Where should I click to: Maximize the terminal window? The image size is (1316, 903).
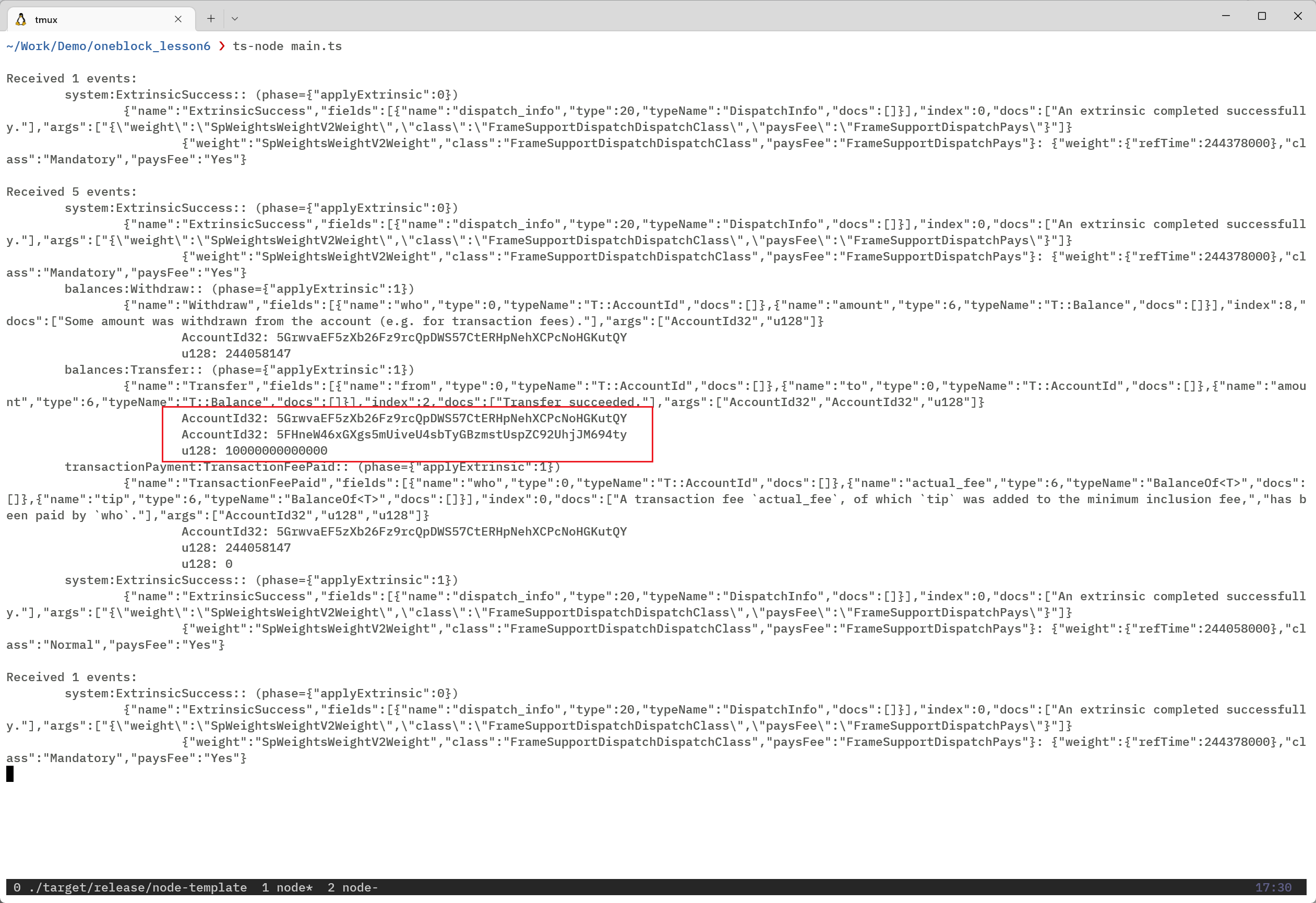pyautogui.click(x=1262, y=16)
